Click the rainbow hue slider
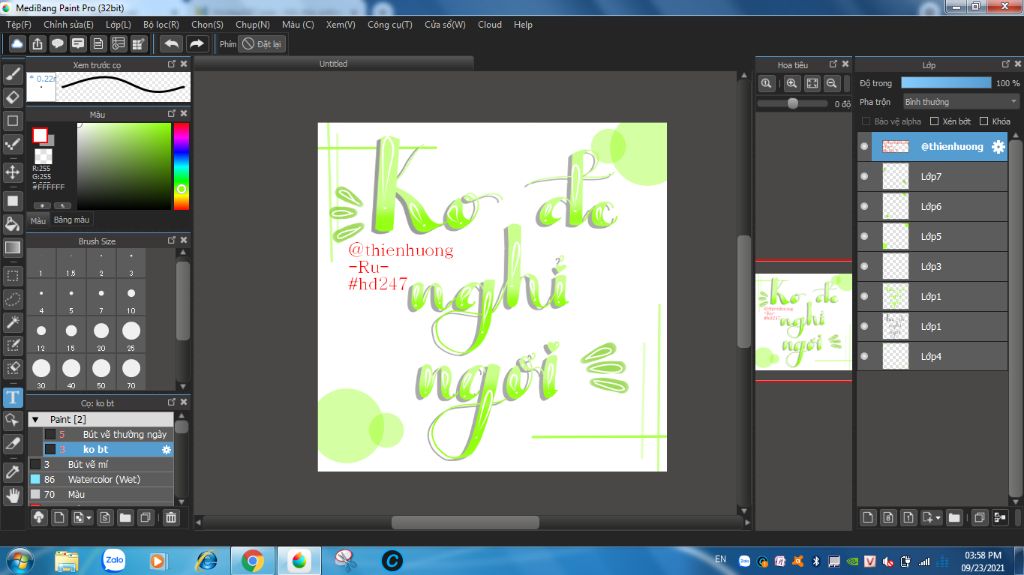The height and width of the screenshot is (575, 1024). pyautogui.click(x=181, y=167)
